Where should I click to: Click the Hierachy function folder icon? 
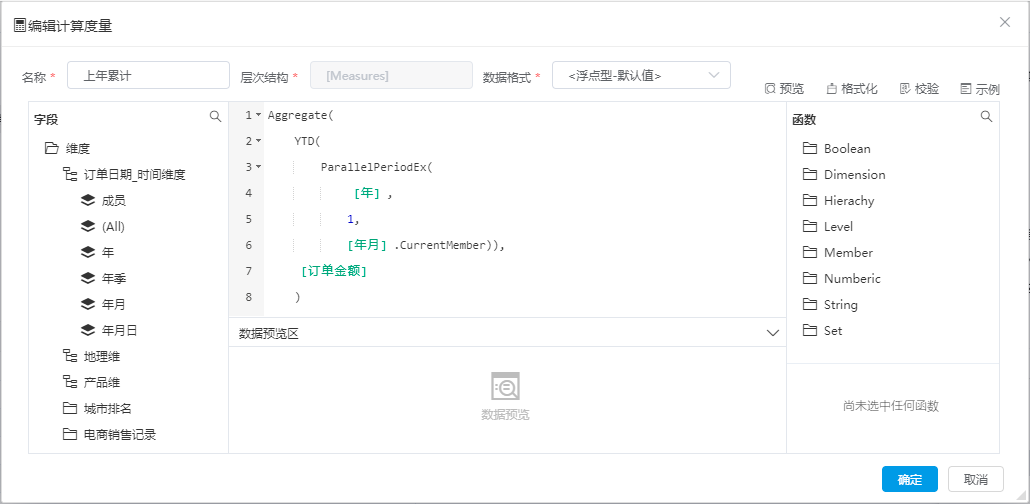(x=809, y=200)
